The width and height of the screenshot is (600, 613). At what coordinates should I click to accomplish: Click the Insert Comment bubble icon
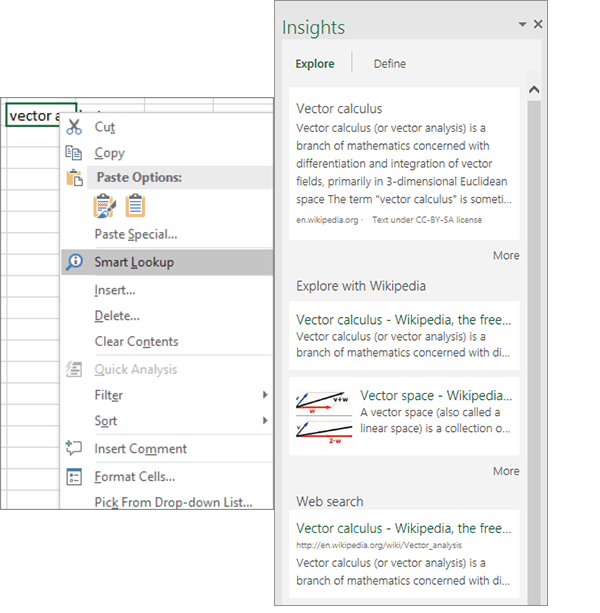coord(74,448)
